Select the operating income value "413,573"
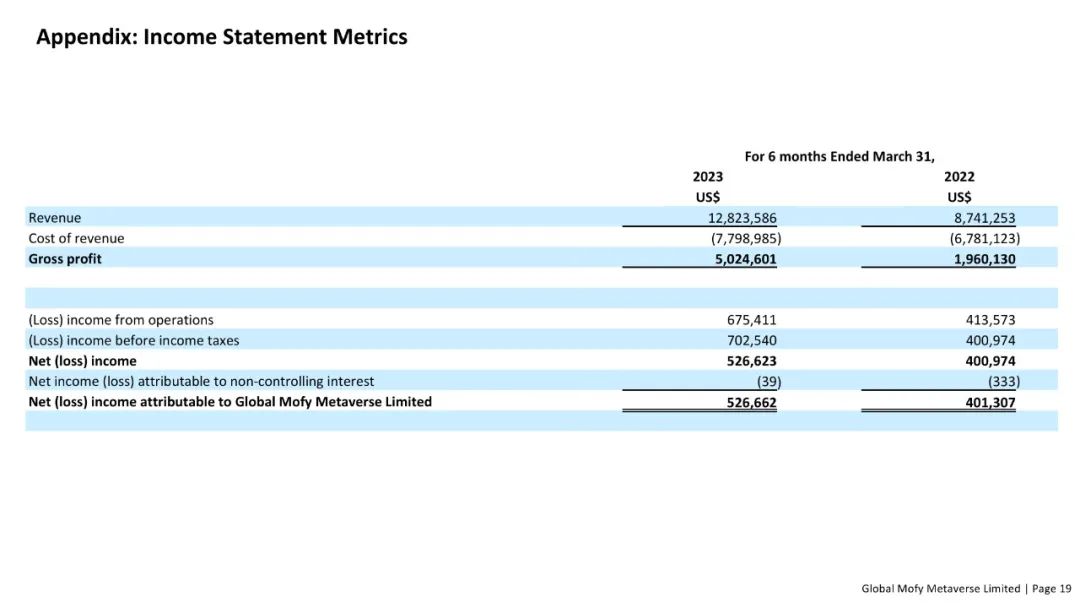 (x=990, y=320)
